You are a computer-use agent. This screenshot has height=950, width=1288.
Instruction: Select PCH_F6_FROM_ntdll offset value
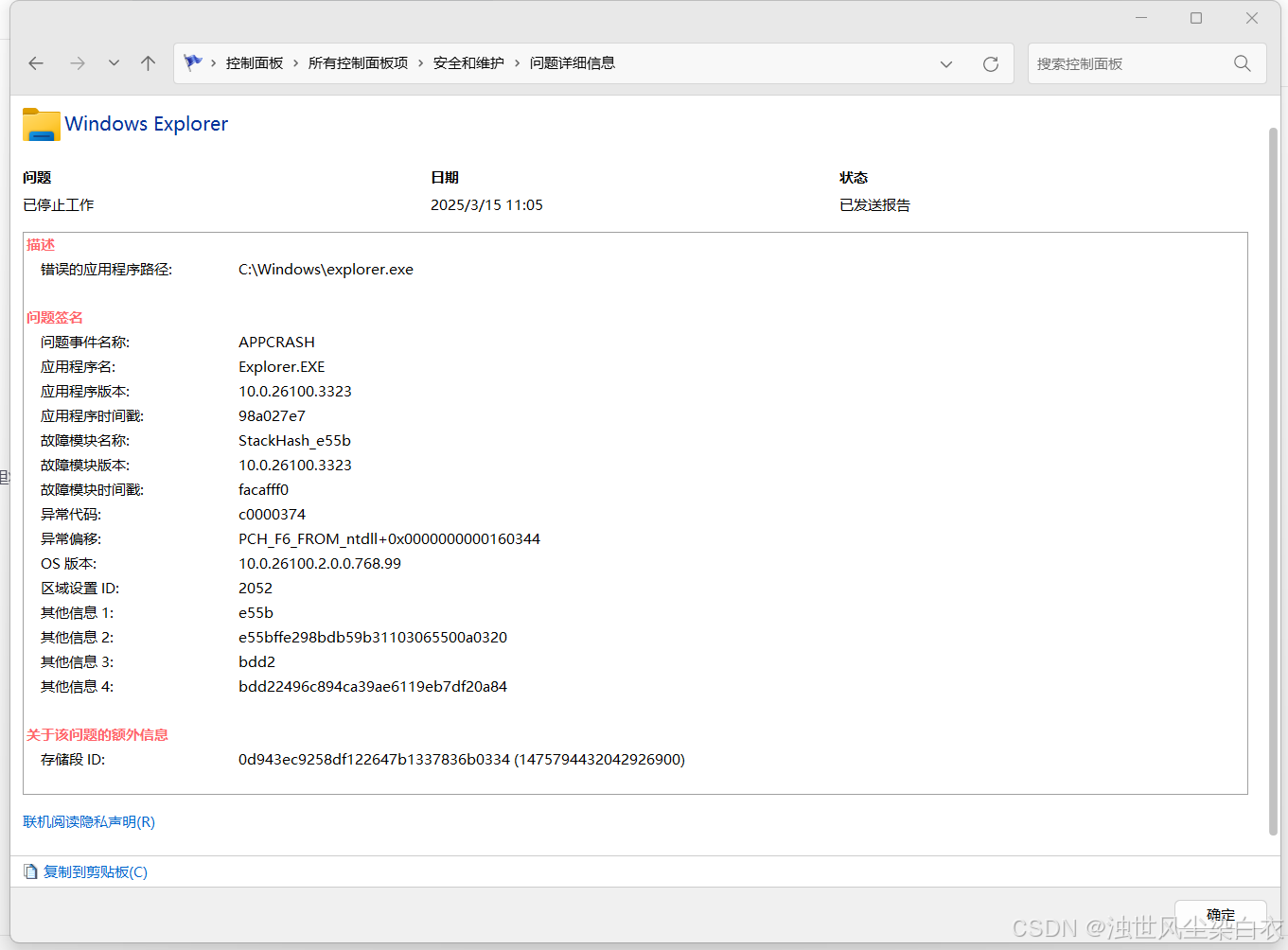coord(389,539)
